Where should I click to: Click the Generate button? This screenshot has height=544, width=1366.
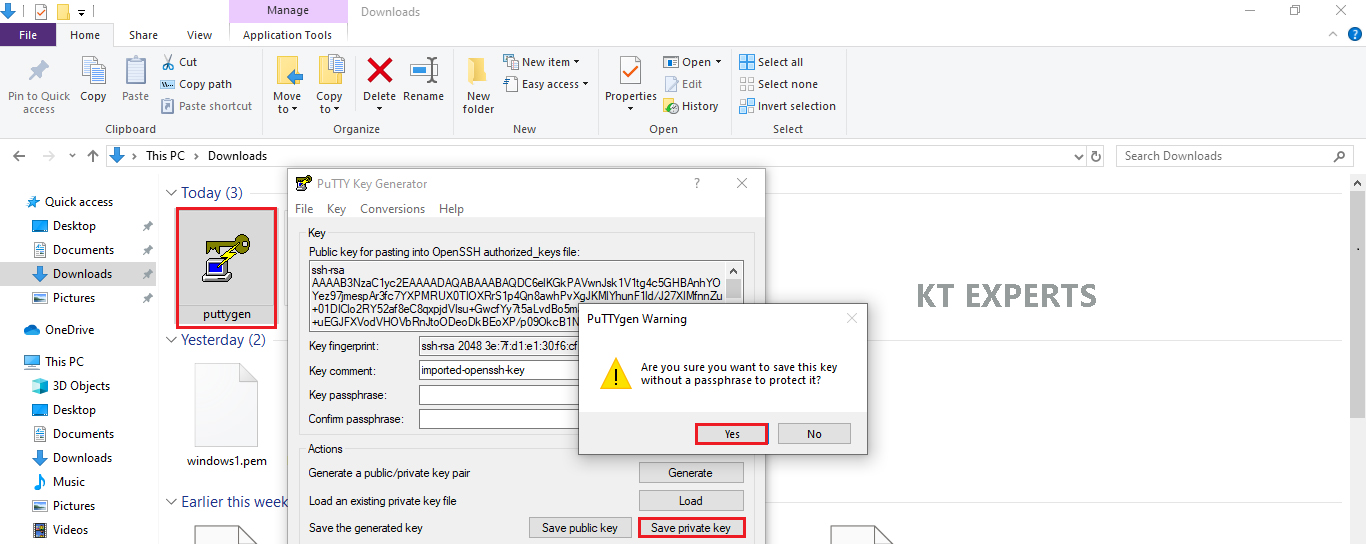pyautogui.click(x=691, y=473)
